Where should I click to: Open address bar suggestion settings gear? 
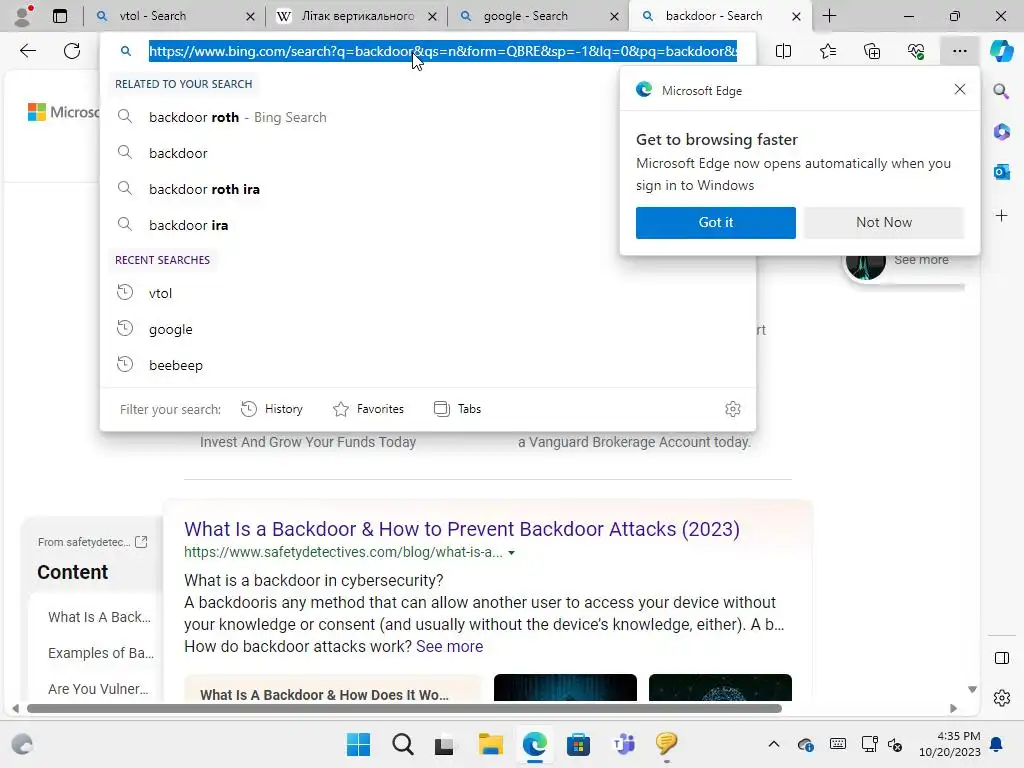point(733,409)
